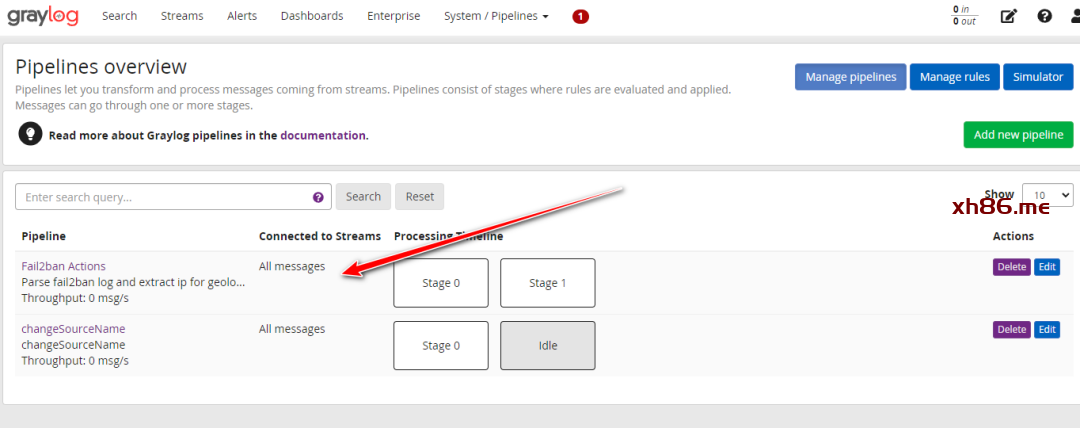This screenshot has width=1080, height=428.
Task: Click the Manage rules button
Action: (954, 77)
